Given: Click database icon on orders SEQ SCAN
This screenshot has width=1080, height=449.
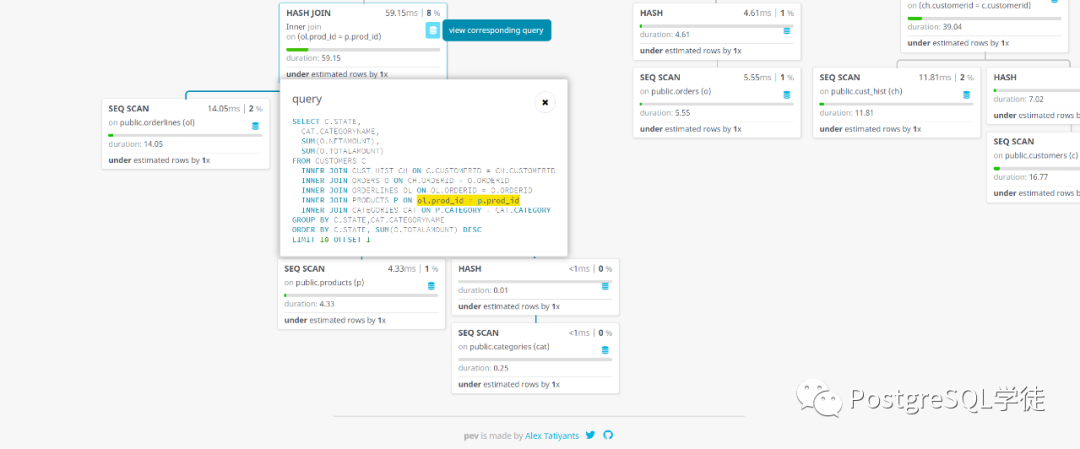Looking at the screenshot, I should point(787,95).
